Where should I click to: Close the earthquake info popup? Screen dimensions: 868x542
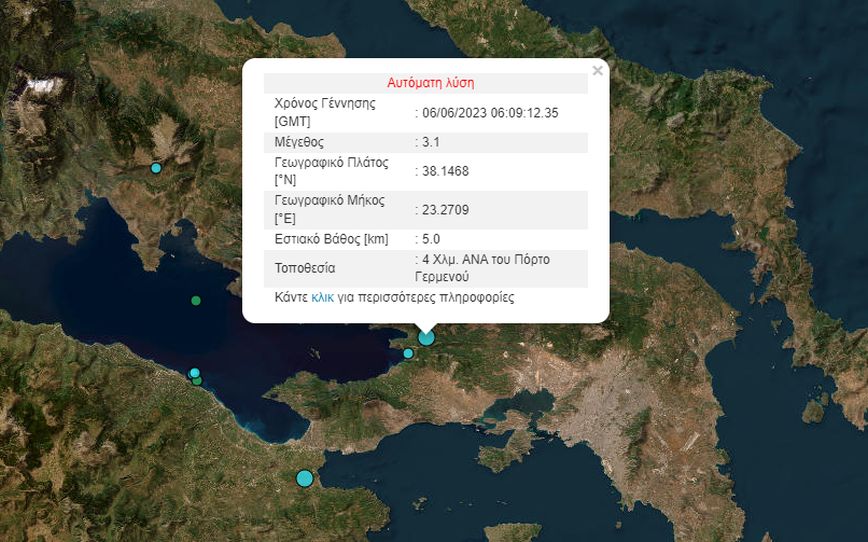[x=597, y=70]
